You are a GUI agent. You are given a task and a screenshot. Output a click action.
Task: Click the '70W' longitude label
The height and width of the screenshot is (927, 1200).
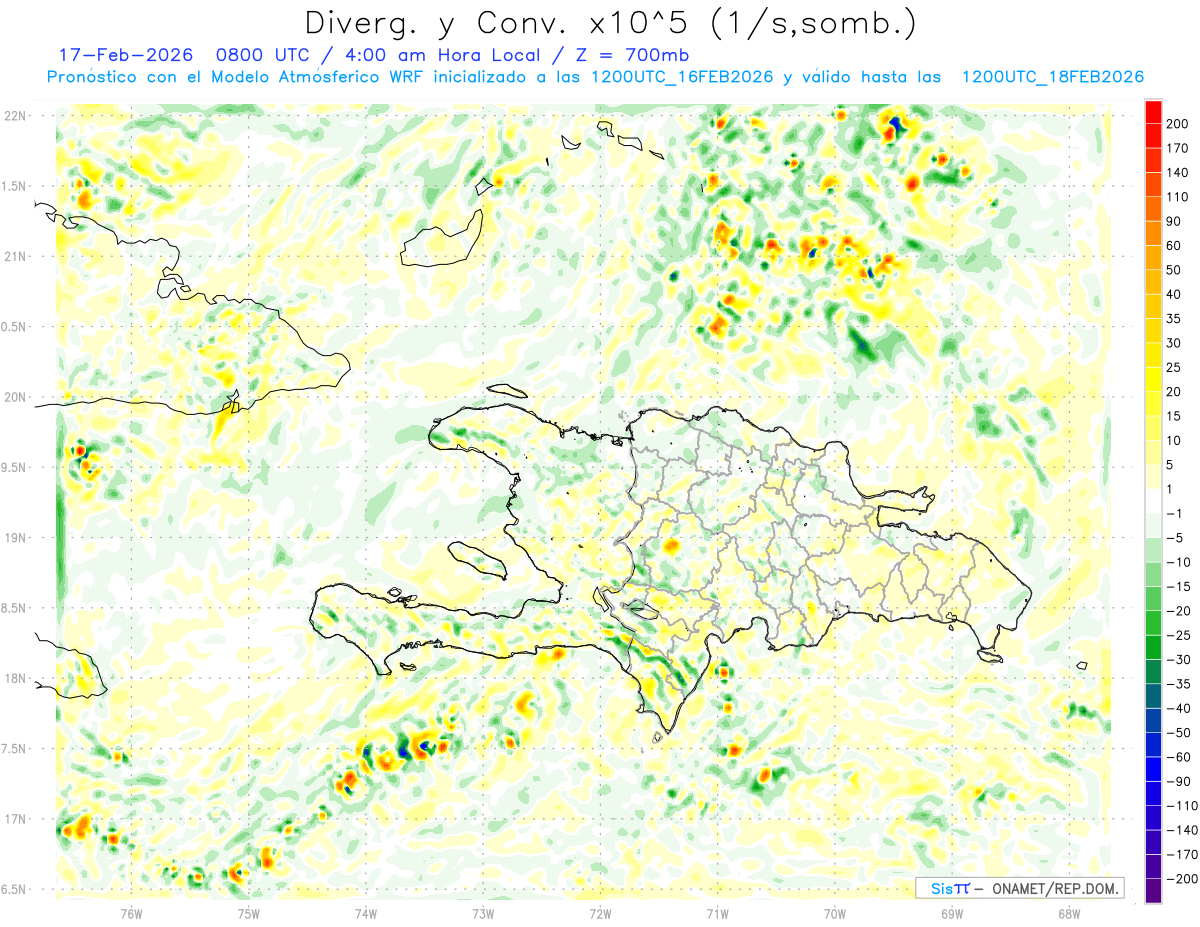coord(835,912)
